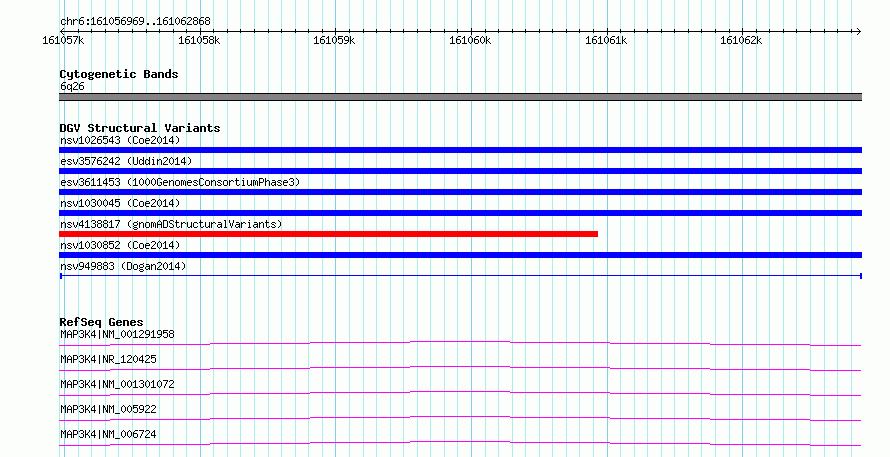Click the magenta line under MAP3K4|NM_005922
The image size is (890, 457).
click(x=460, y=418)
